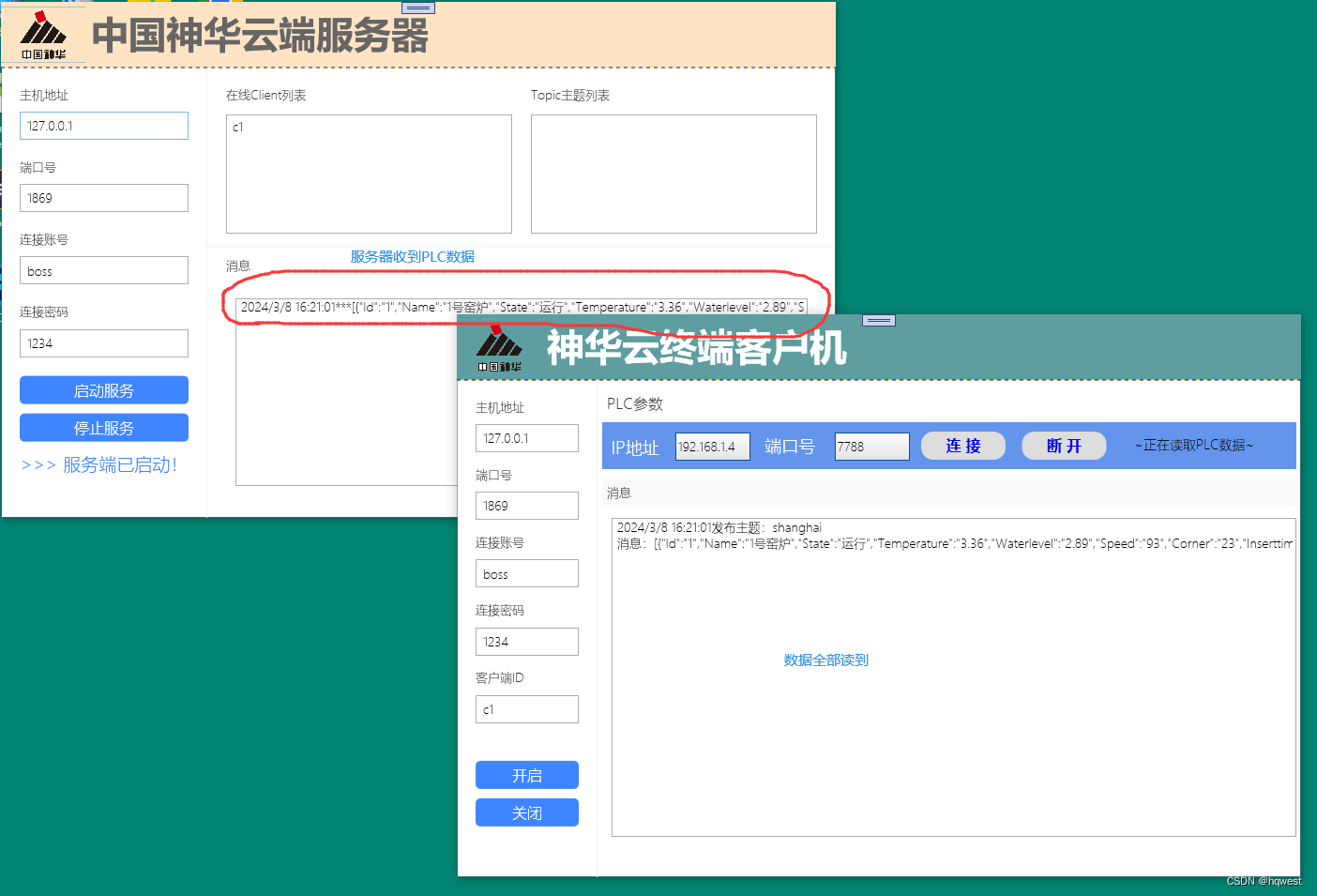
Task: Click server port field showing 1869
Action: [x=104, y=198]
